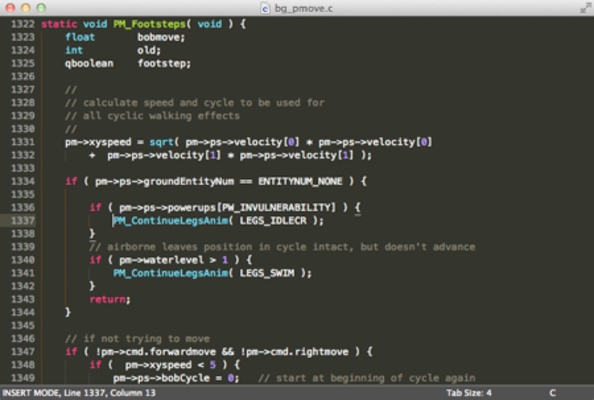Click 'LEGS_SWIM' argument on line 1341
This screenshot has width=594, height=400.
click(267, 273)
